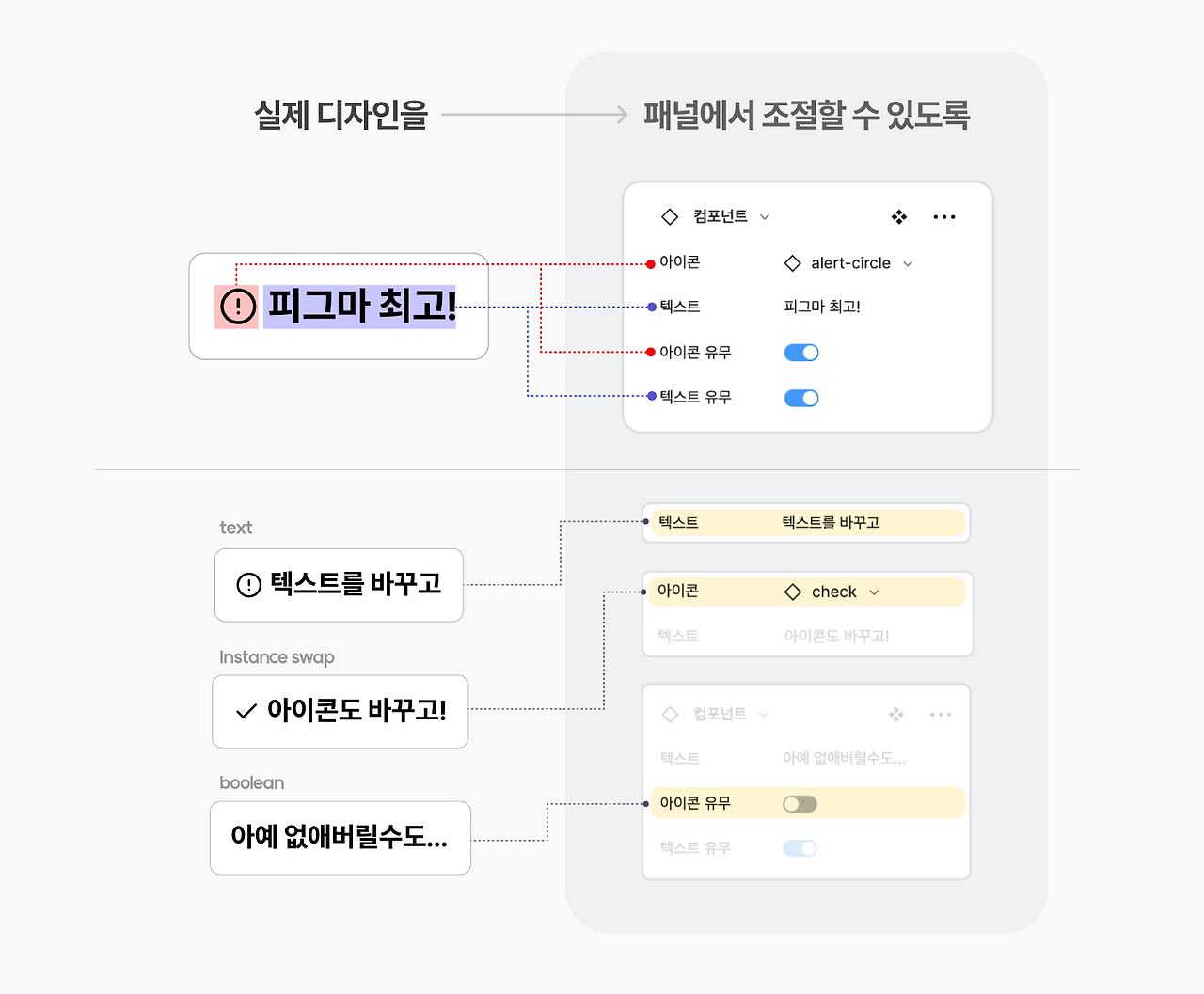Turn off the blue 아이콘 유무 toggle

point(801,353)
